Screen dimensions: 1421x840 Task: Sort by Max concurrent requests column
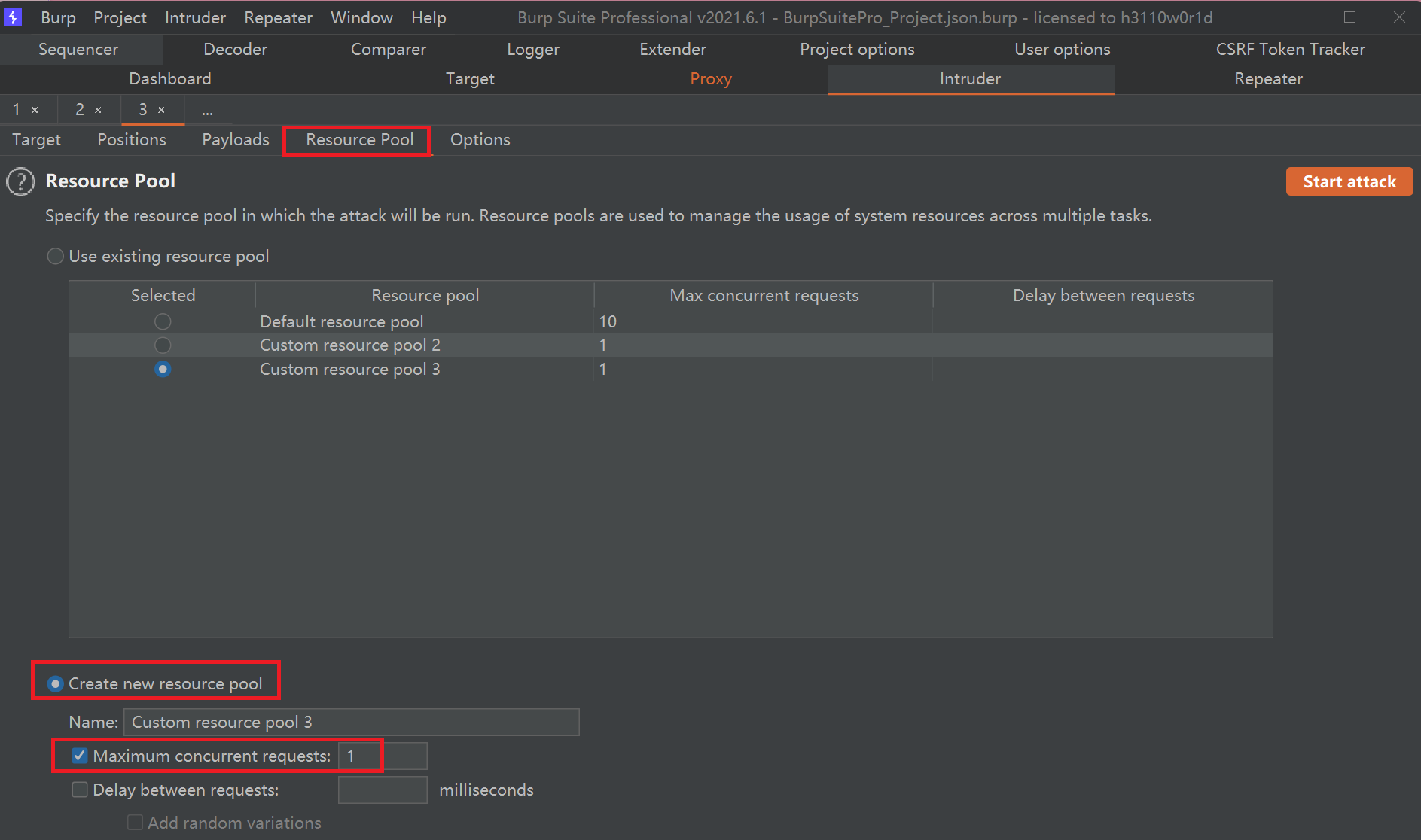tap(764, 295)
